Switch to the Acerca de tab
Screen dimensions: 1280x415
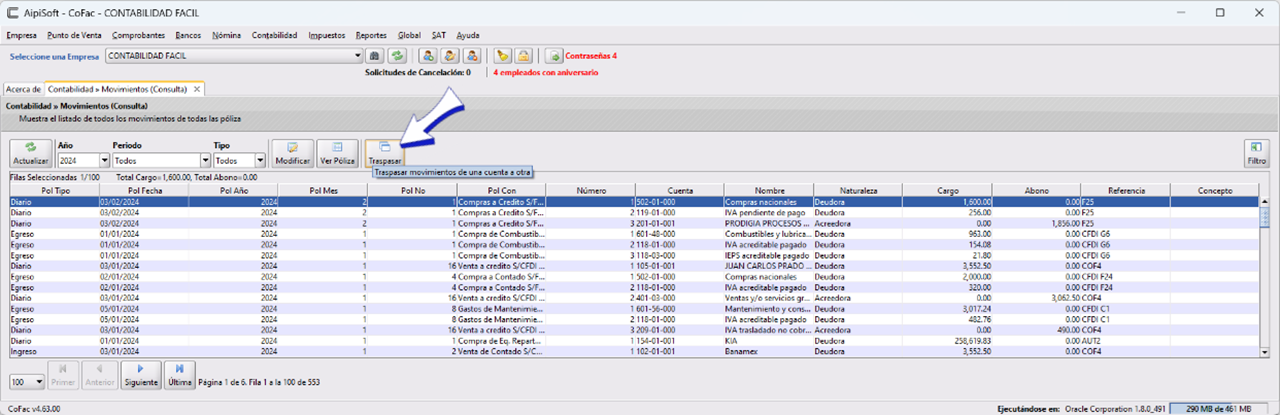tap(23, 89)
